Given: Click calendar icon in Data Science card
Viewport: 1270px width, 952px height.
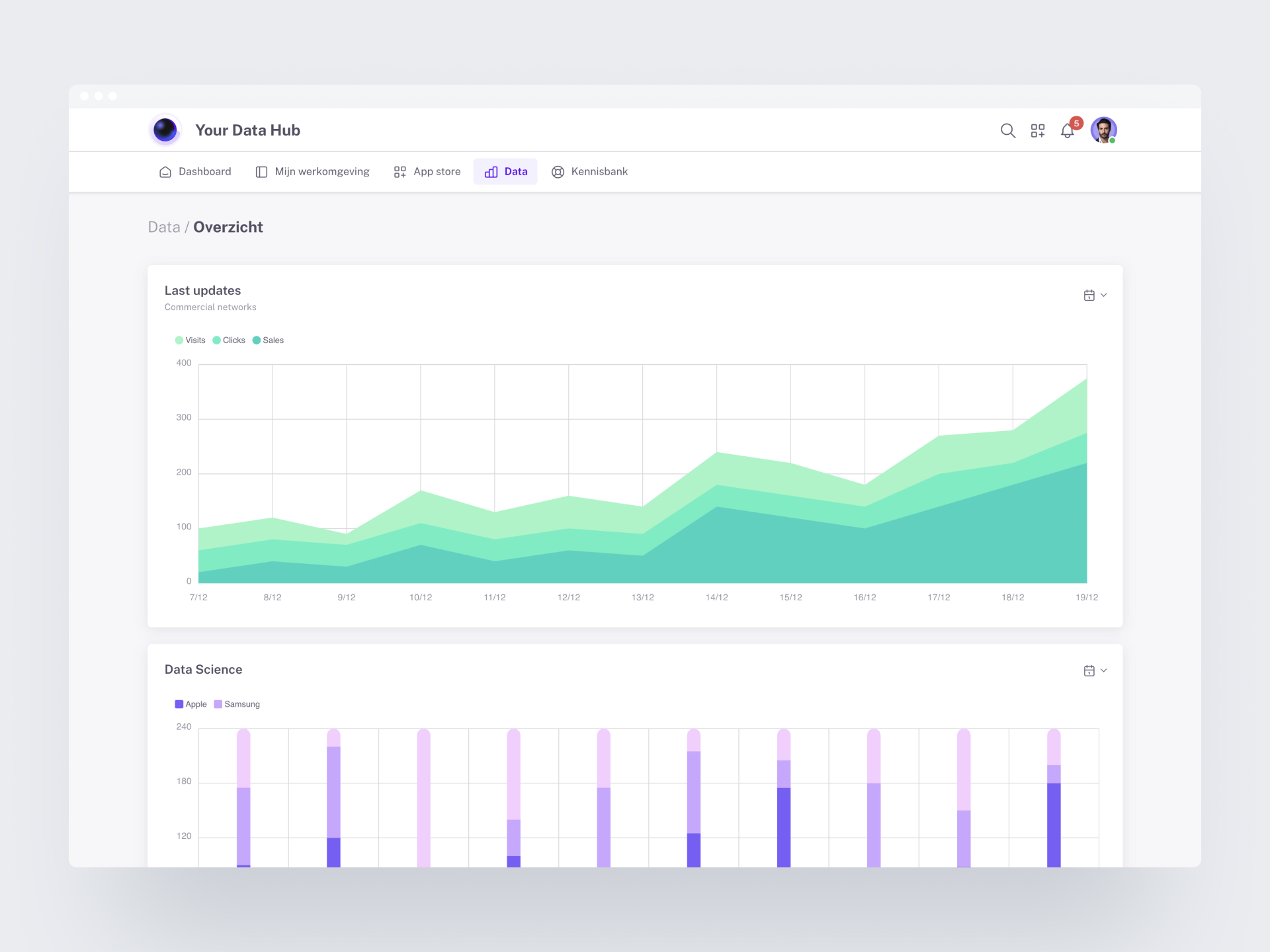Looking at the screenshot, I should coord(1089,671).
